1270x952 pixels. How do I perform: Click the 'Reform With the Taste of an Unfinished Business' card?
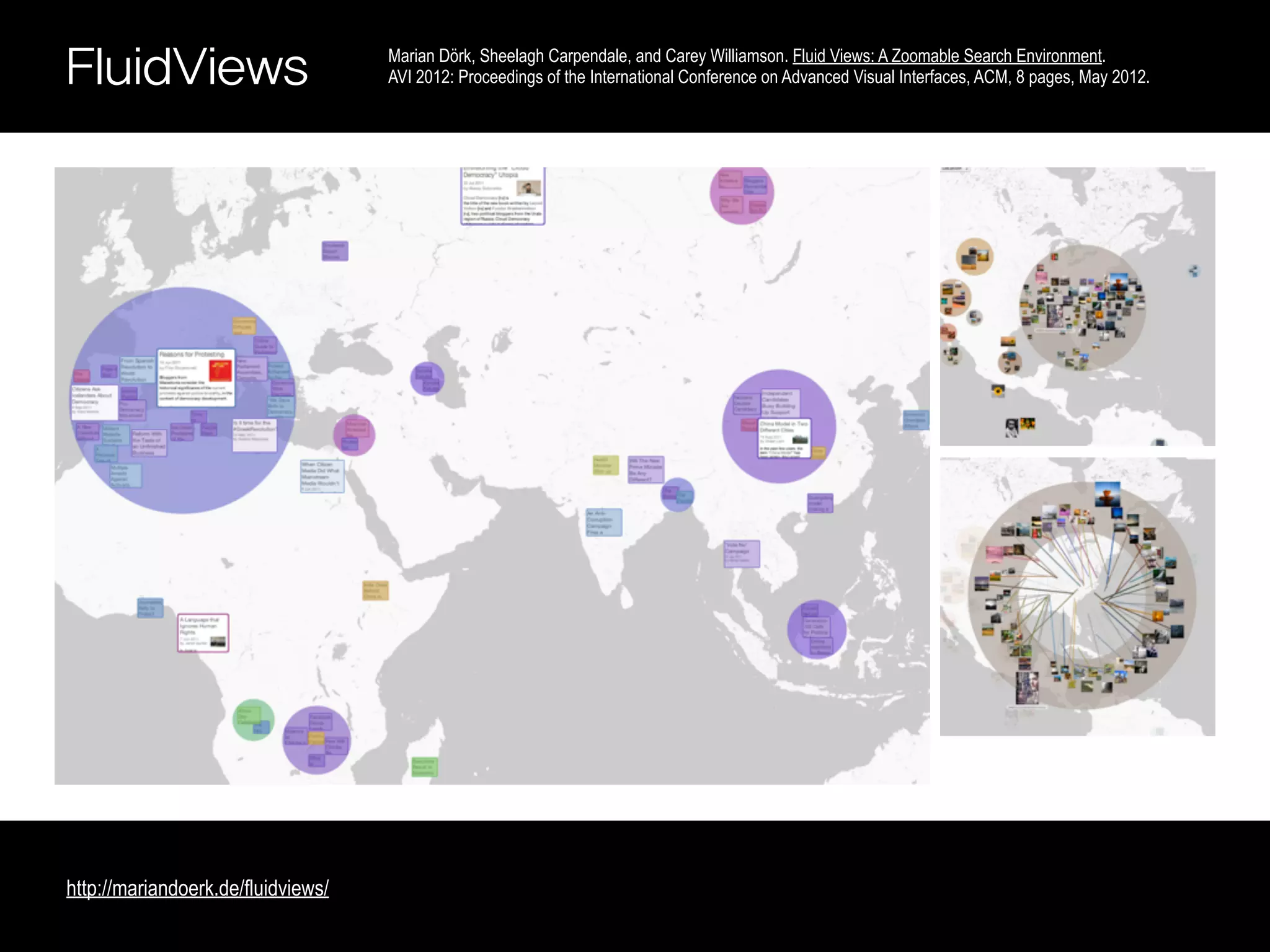coord(149,443)
